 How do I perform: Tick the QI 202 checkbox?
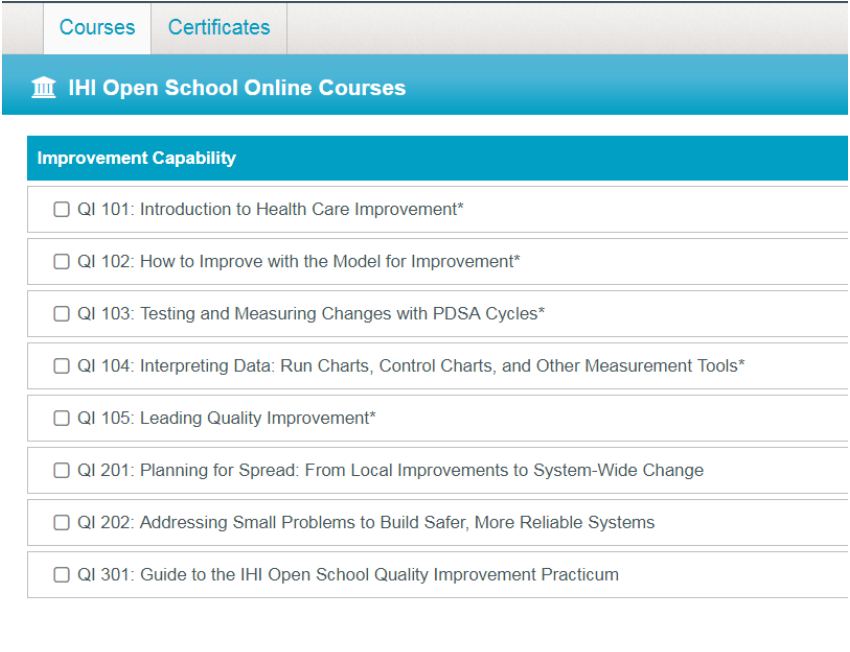click(62, 522)
